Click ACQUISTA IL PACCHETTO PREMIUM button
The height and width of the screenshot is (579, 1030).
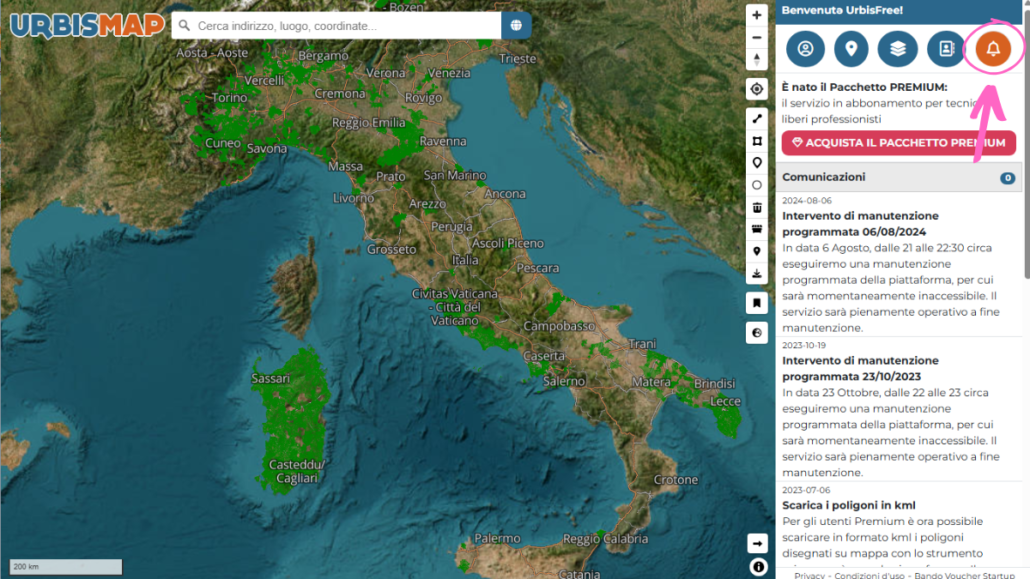coord(899,143)
